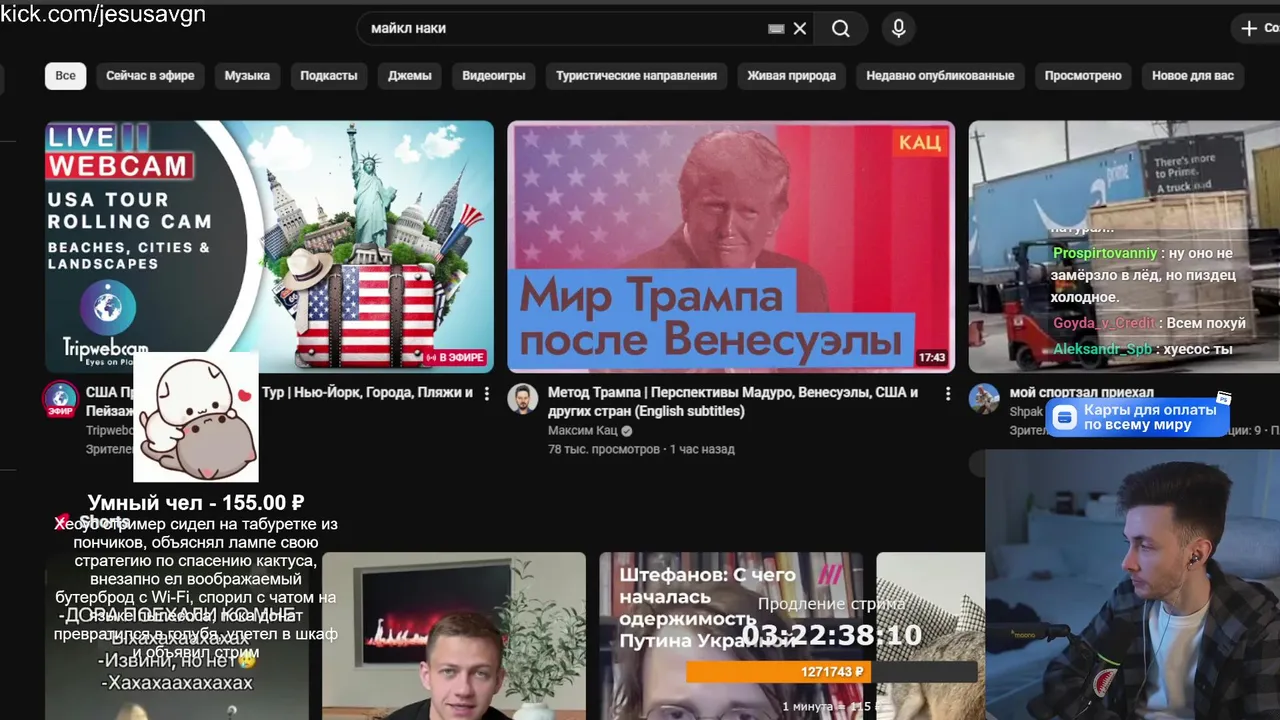
Task: Start voice search with the microphone icon
Action: [899, 29]
